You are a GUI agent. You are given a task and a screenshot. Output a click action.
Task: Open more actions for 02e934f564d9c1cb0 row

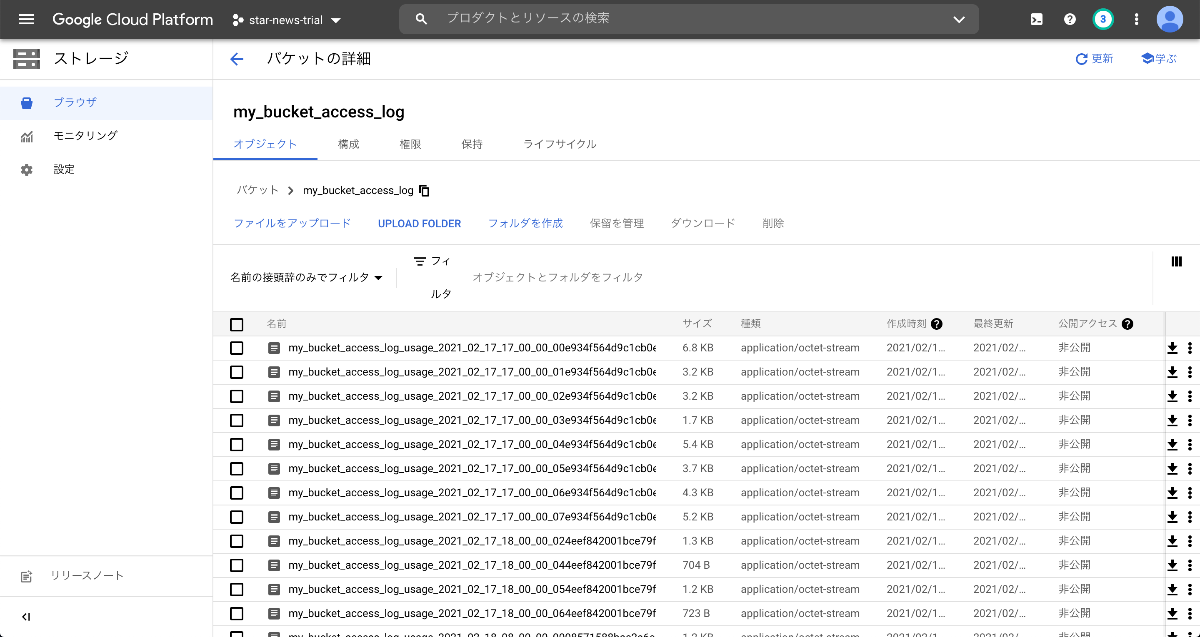(1190, 396)
